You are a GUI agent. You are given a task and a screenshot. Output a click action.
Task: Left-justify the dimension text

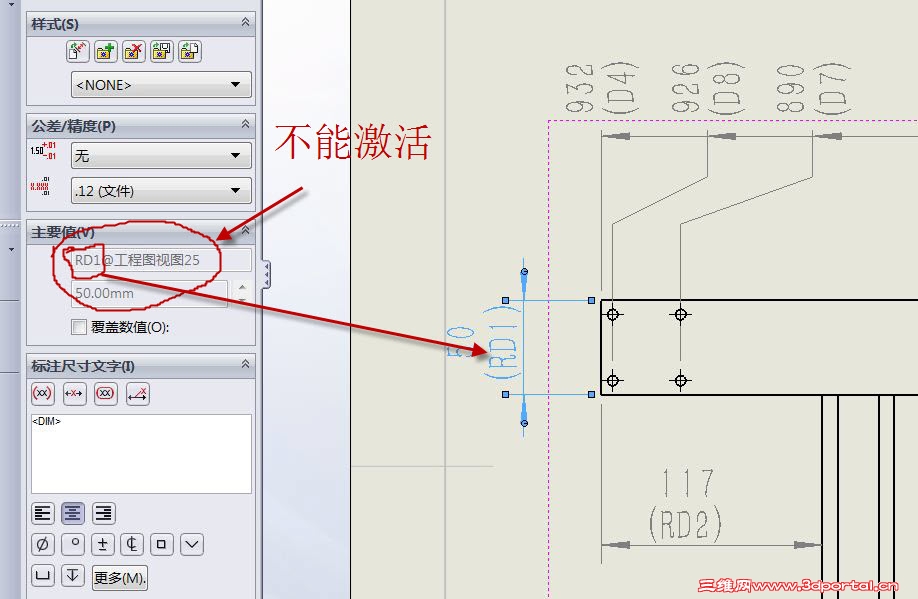[43, 514]
